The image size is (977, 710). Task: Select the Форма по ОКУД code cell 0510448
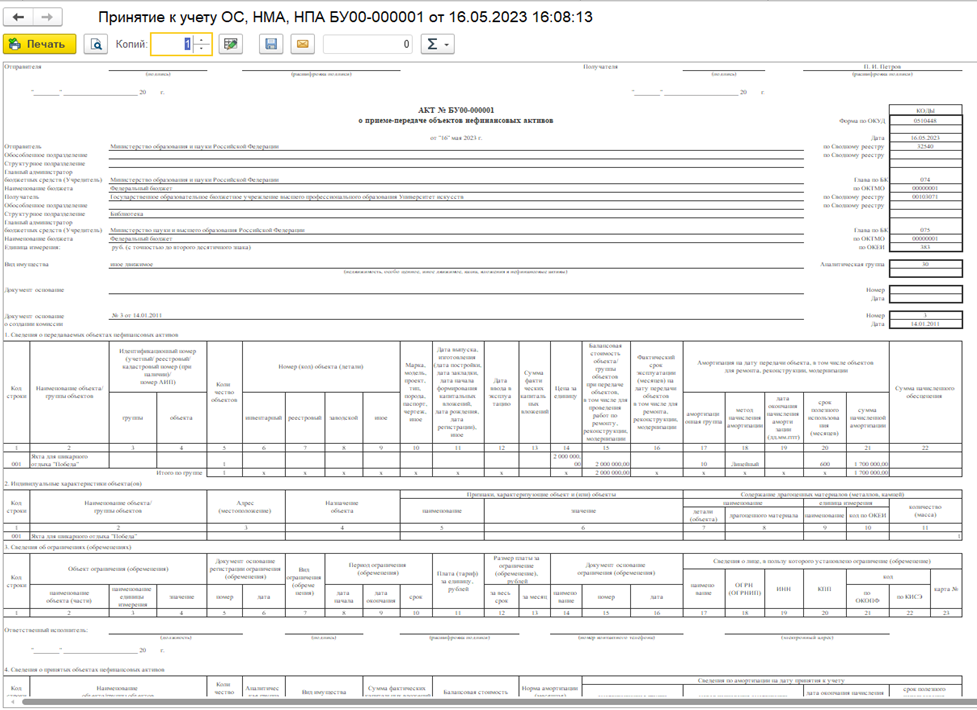tap(925, 121)
